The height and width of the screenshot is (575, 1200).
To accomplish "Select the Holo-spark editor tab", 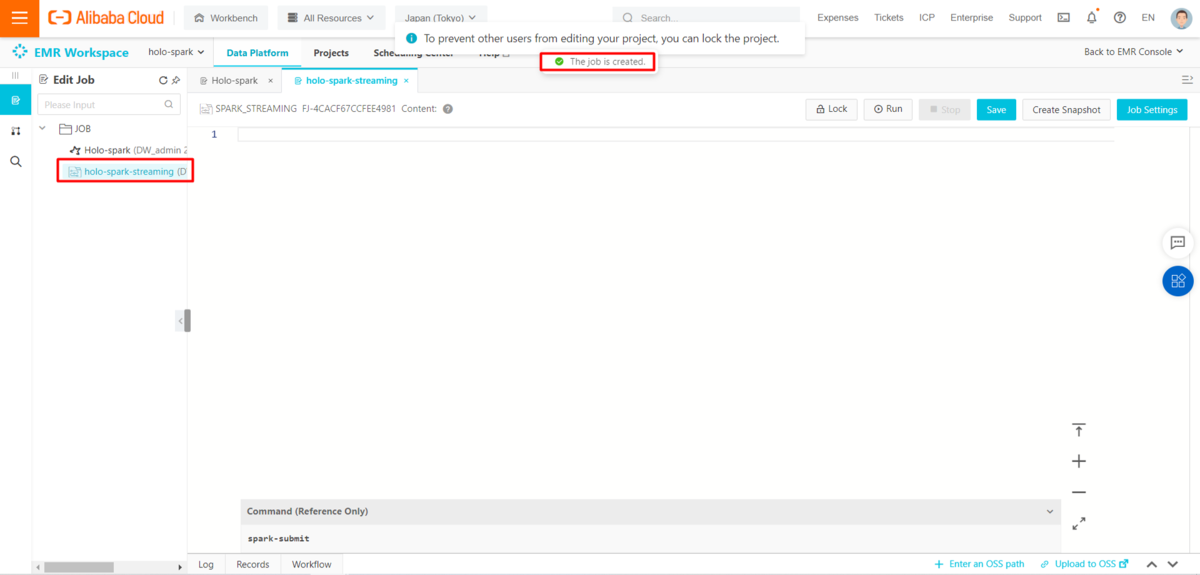I will click(234, 80).
